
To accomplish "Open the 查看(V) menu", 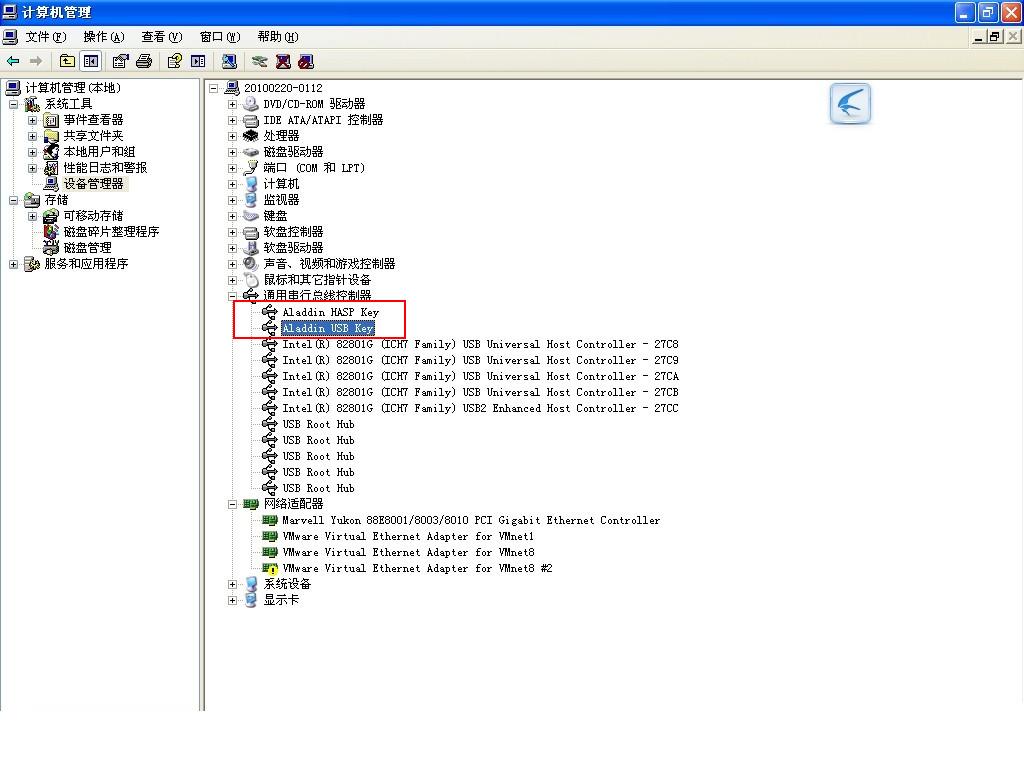I will tap(162, 37).
